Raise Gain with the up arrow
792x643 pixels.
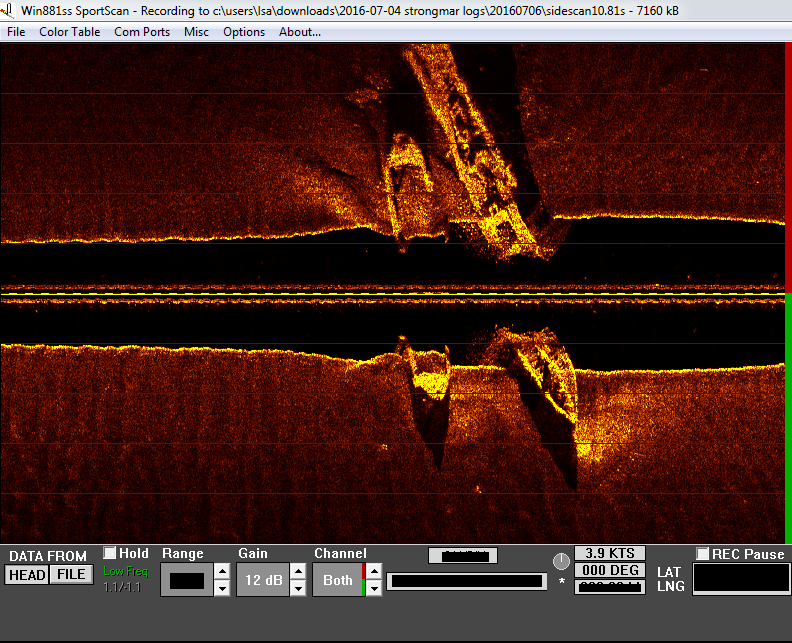coord(299,571)
